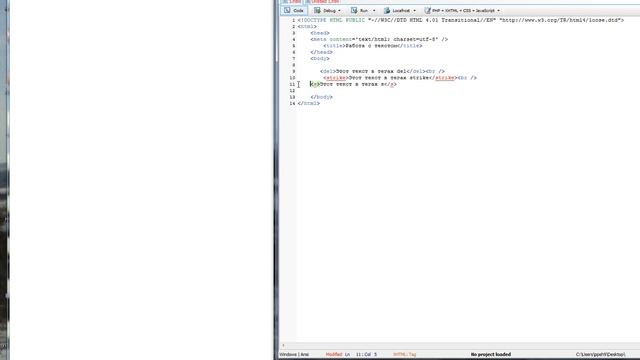
Task: Click line number 12 in the gutter
Action: (x=292, y=91)
